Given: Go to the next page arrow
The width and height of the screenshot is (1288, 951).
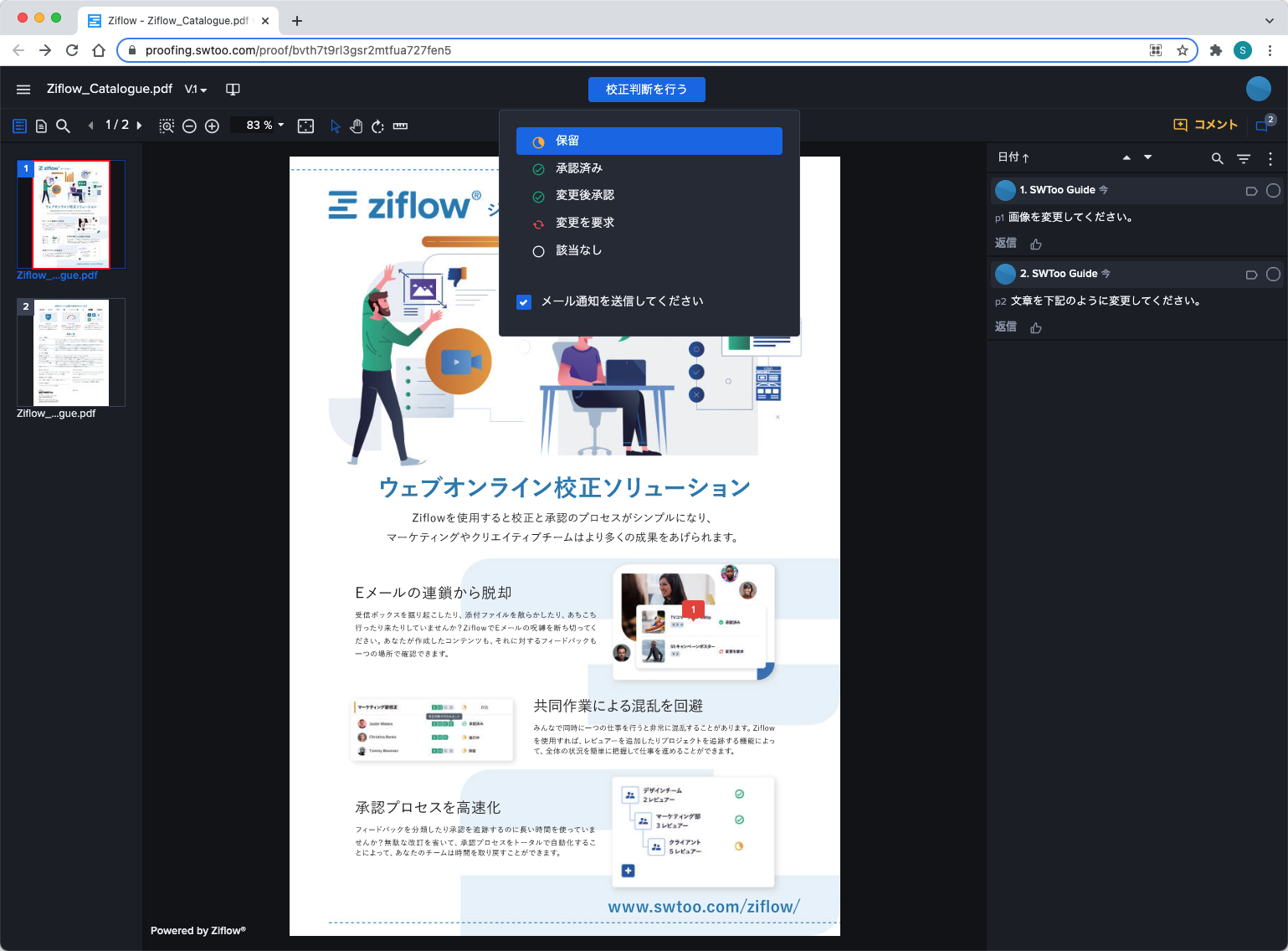Looking at the screenshot, I should pos(139,126).
